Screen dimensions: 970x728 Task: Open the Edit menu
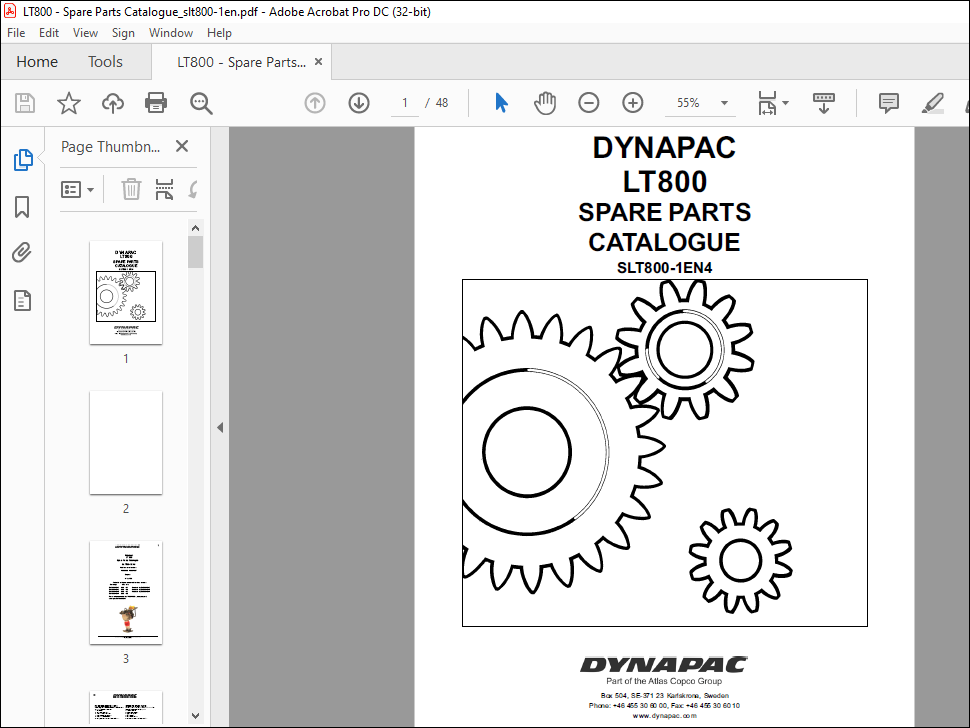tap(49, 33)
